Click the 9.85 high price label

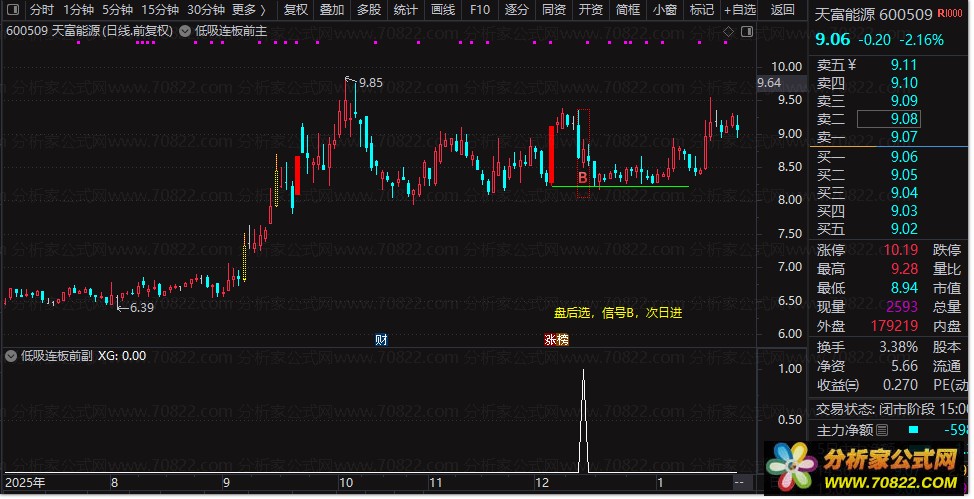(x=370, y=83)
